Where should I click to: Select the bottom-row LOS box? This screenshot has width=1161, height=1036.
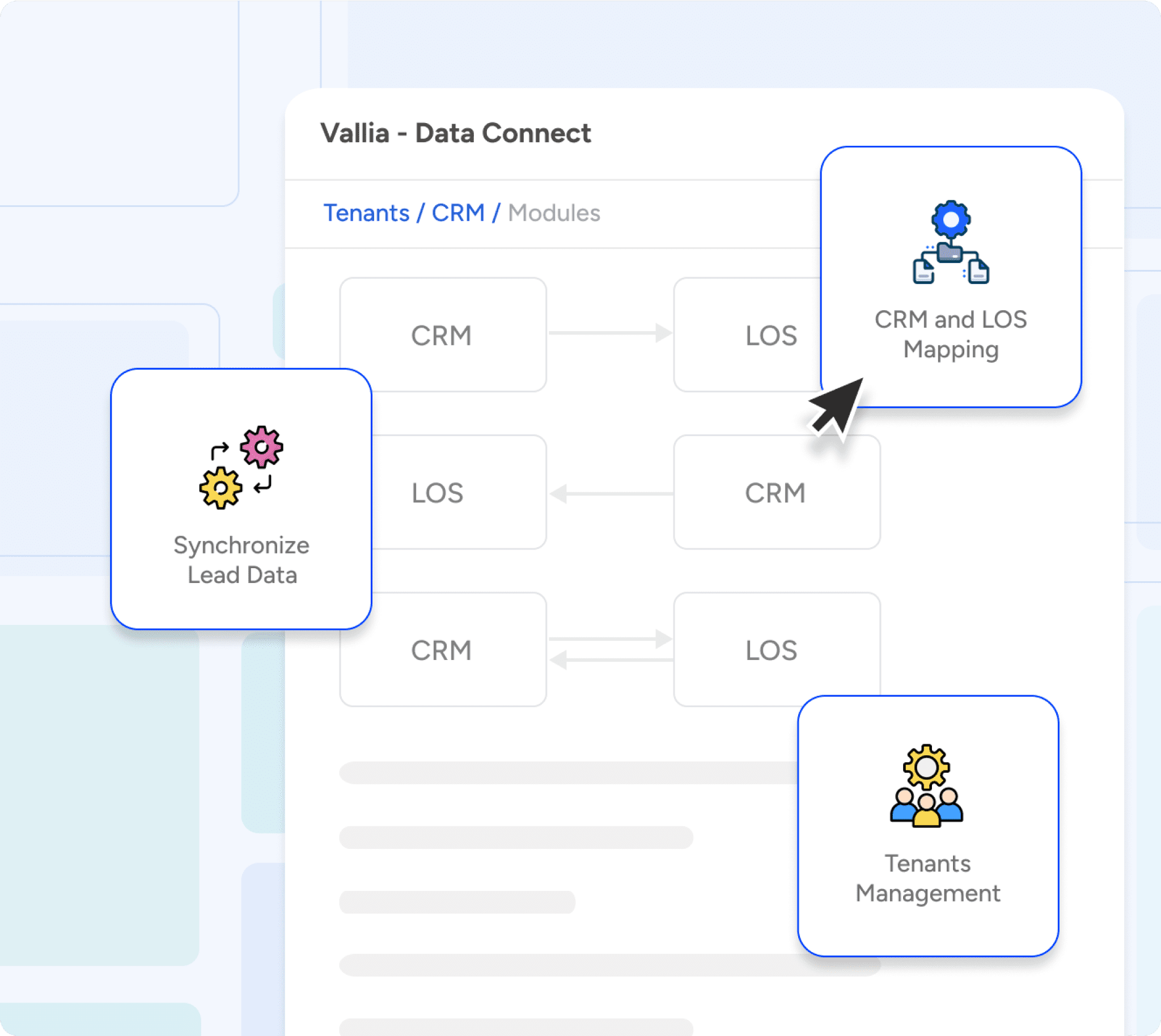tap(772, 650)
